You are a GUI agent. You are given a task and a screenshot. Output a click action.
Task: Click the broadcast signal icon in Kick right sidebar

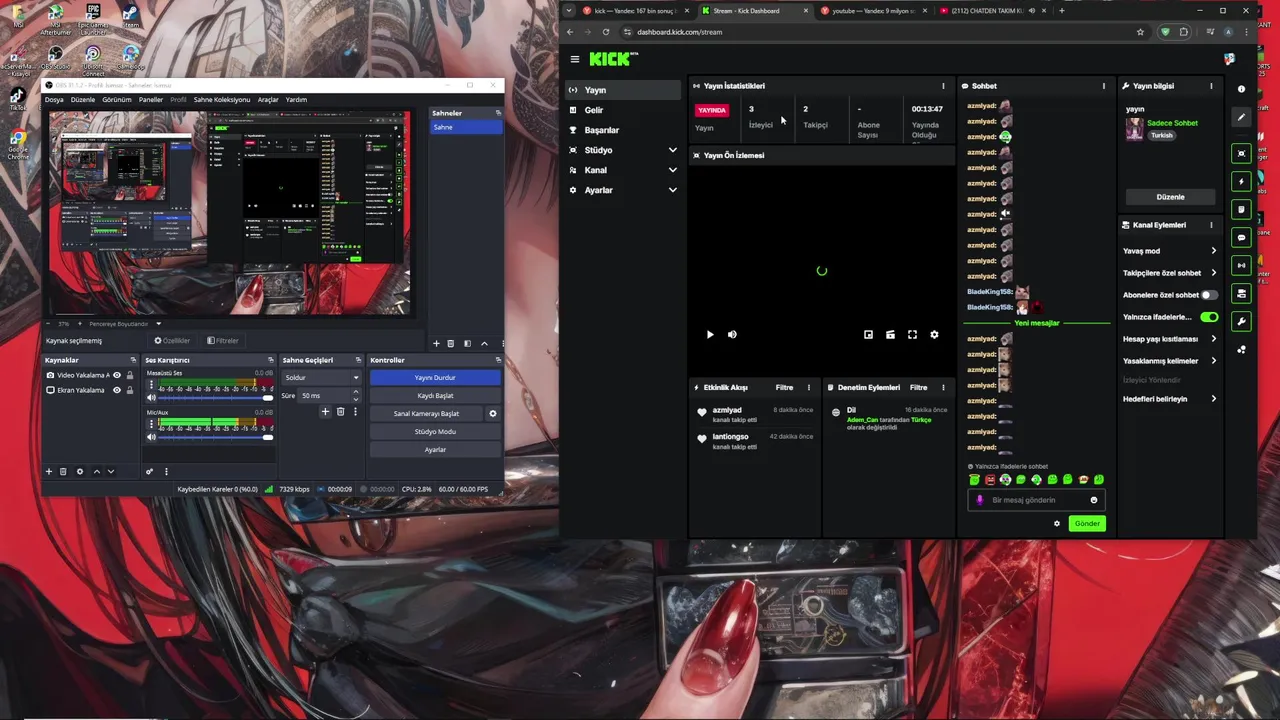tap(1241, 265)
